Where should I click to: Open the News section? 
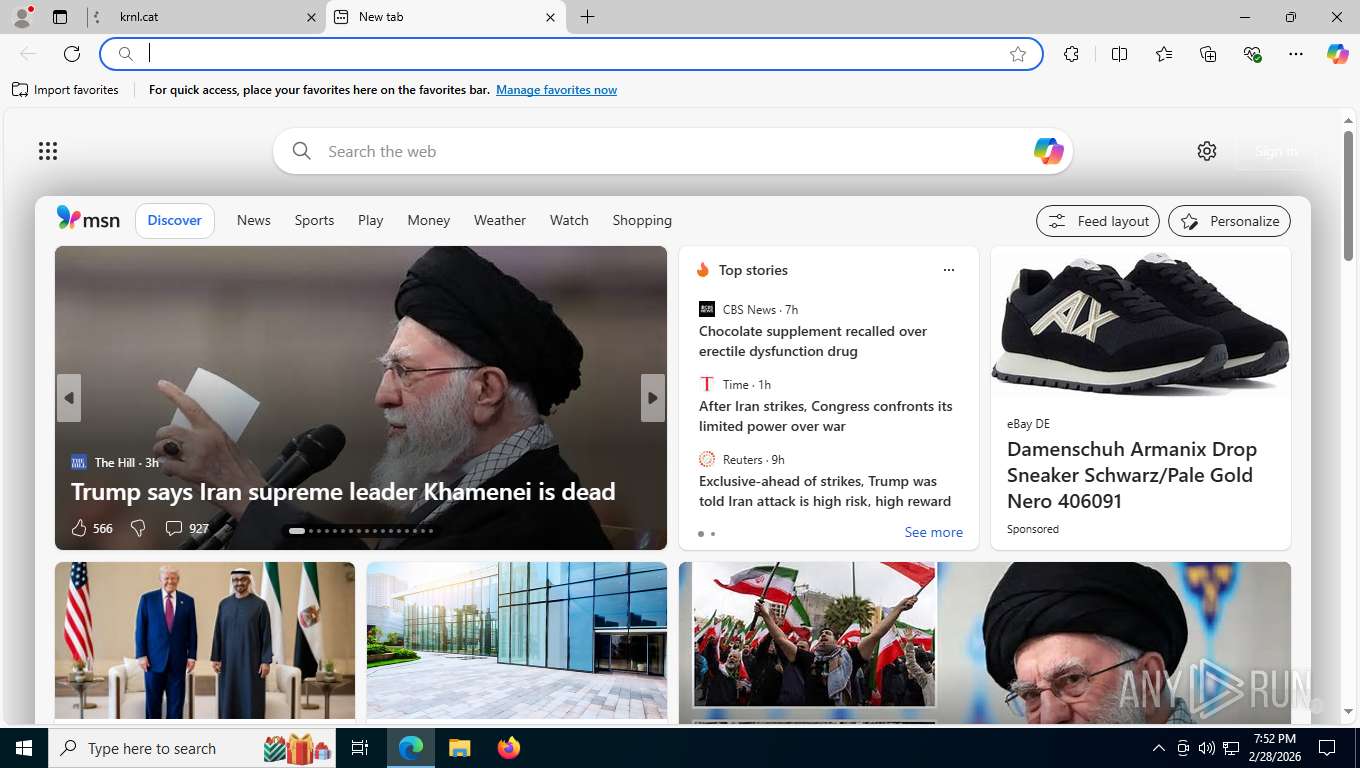coord(254,220)
